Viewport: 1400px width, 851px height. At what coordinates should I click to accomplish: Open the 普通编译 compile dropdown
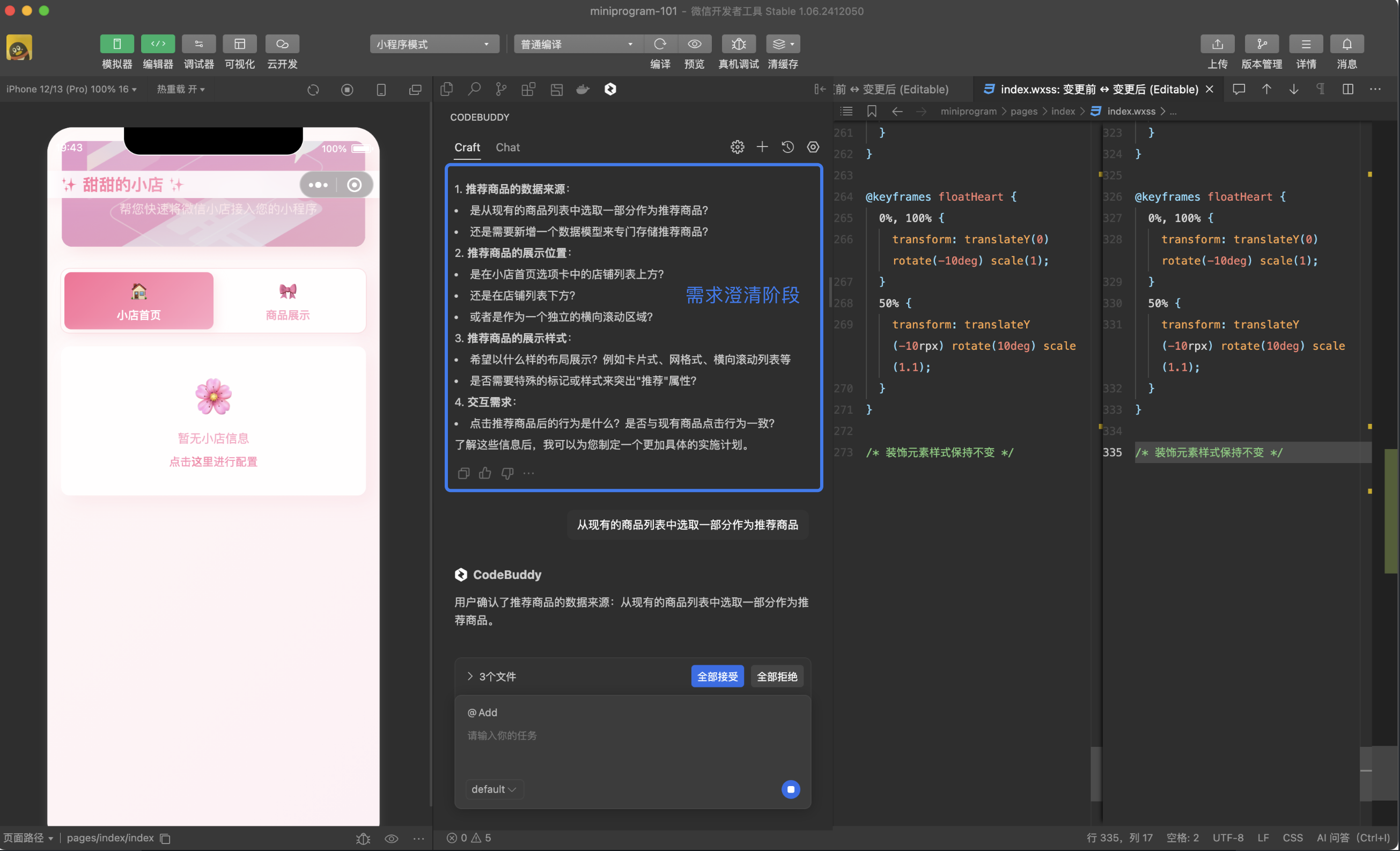point(577,44)
